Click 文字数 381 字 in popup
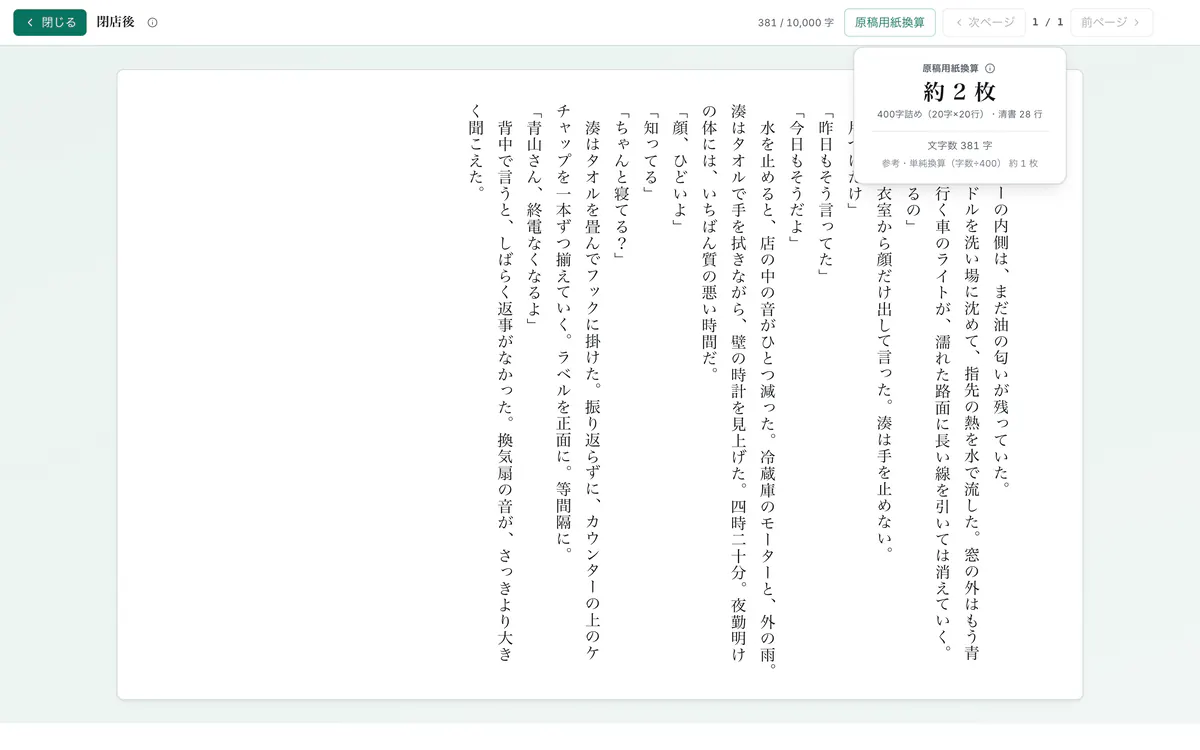Image resolution: width=1200 pixels, height=750 pixels. point(960,146)
